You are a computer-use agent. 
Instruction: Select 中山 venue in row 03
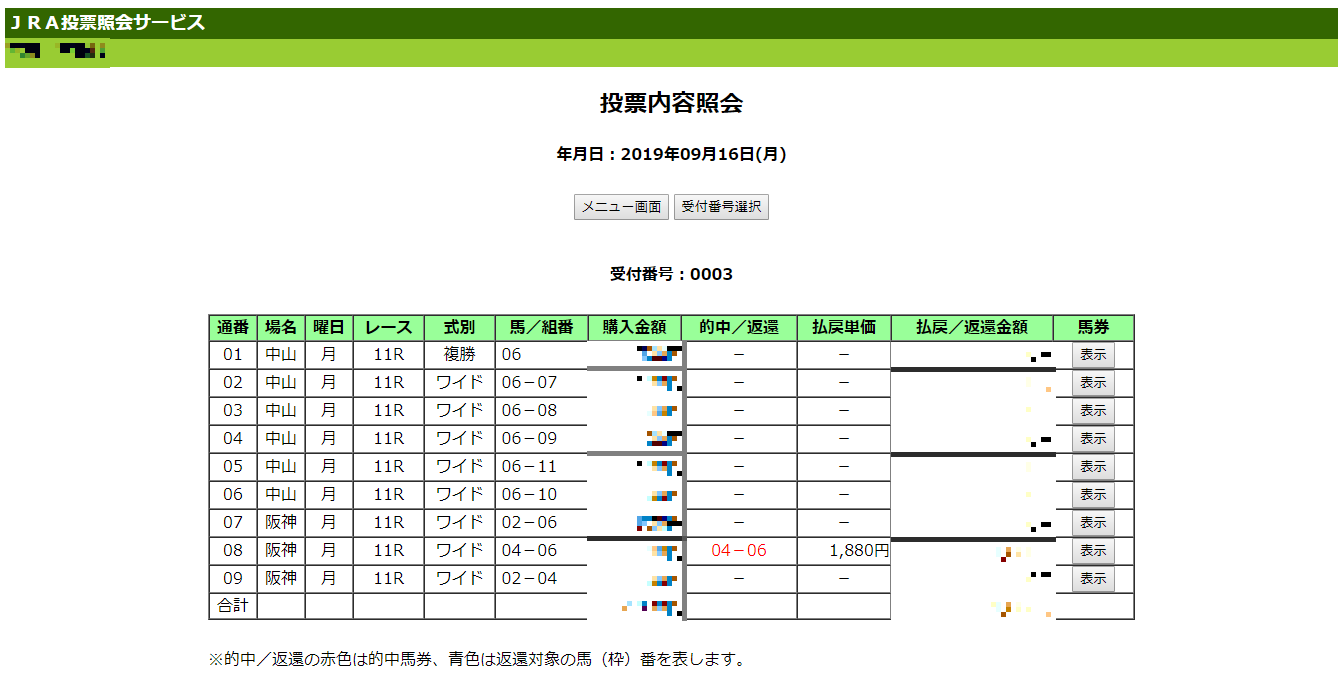[281, 410]
